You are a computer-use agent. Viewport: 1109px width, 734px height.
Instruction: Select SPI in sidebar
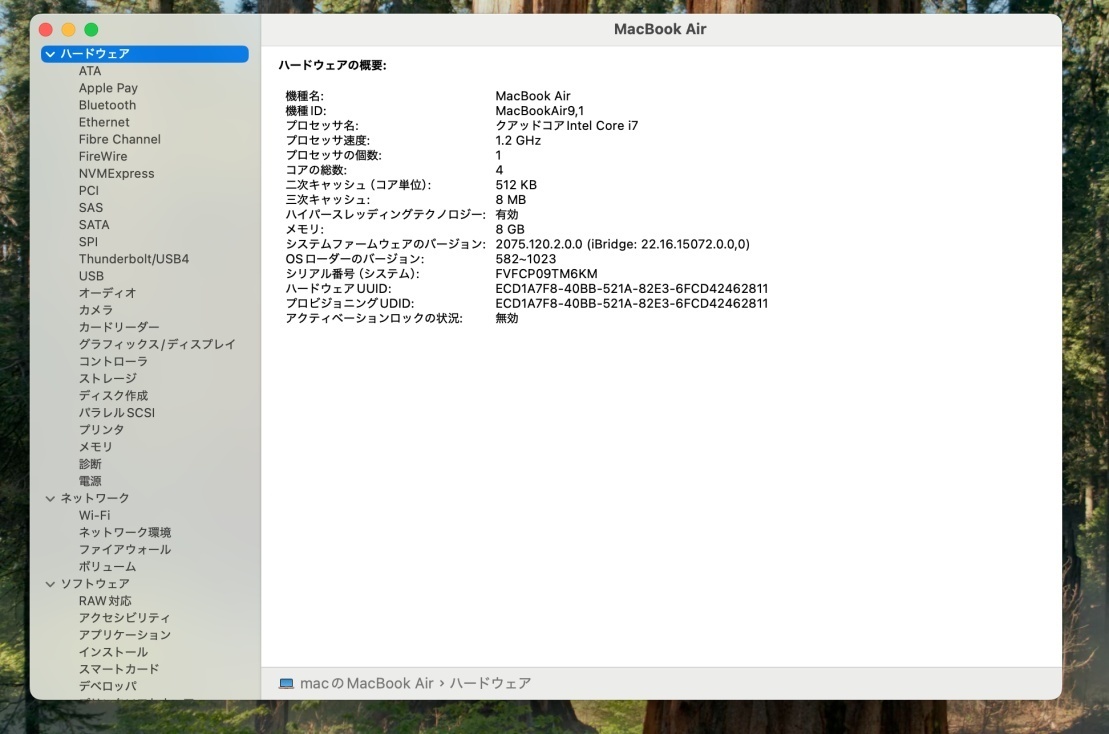click(x=88, y=241)
